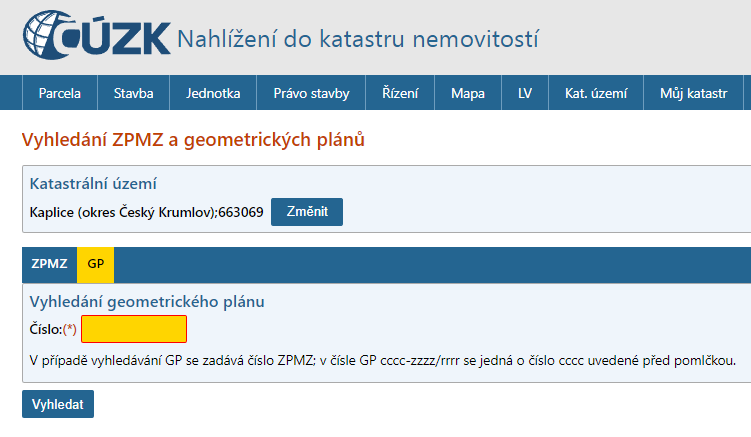
Task: Switch to the ZPMZ tab
Action: tap(49, 264)
